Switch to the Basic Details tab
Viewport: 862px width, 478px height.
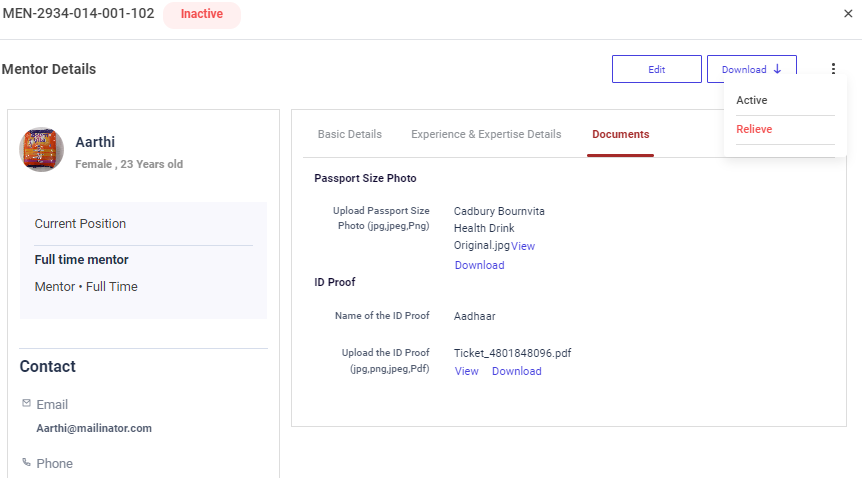[349, 134]
